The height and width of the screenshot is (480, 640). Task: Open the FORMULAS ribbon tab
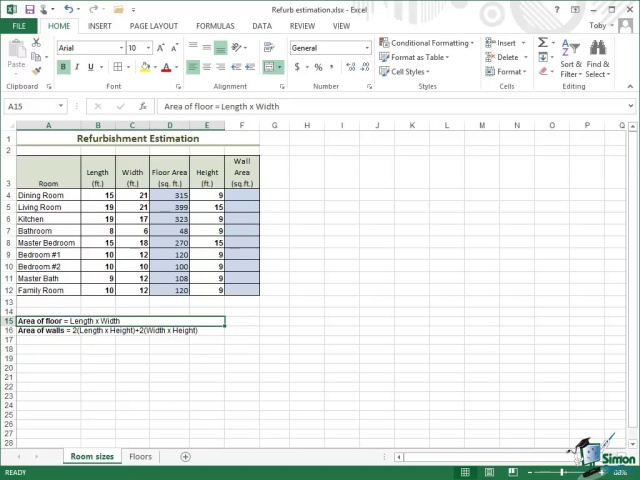[x=215, y=26]
